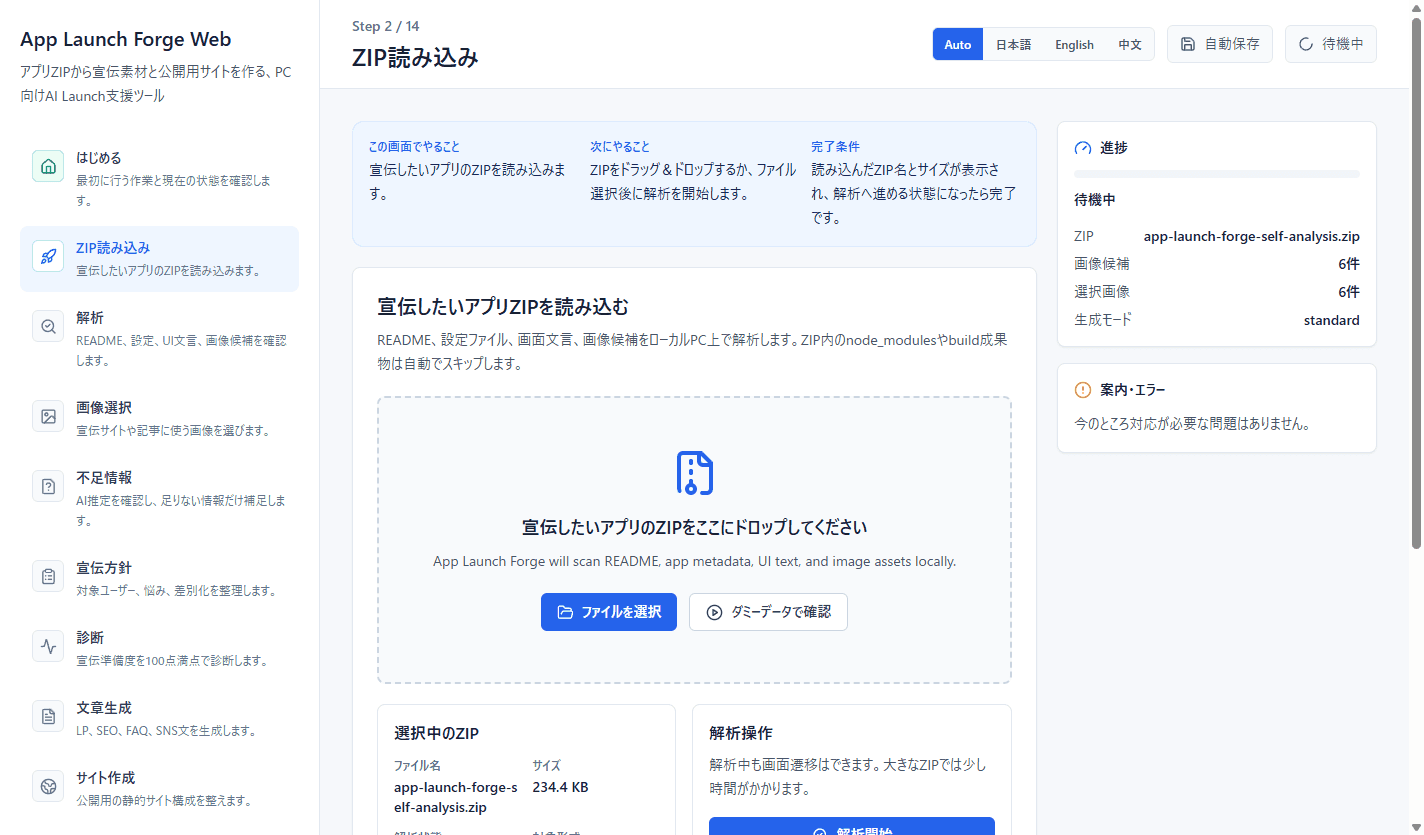Click the globe icon beside サイト作成
This screenshot has width=1424, height=835.
48,786
